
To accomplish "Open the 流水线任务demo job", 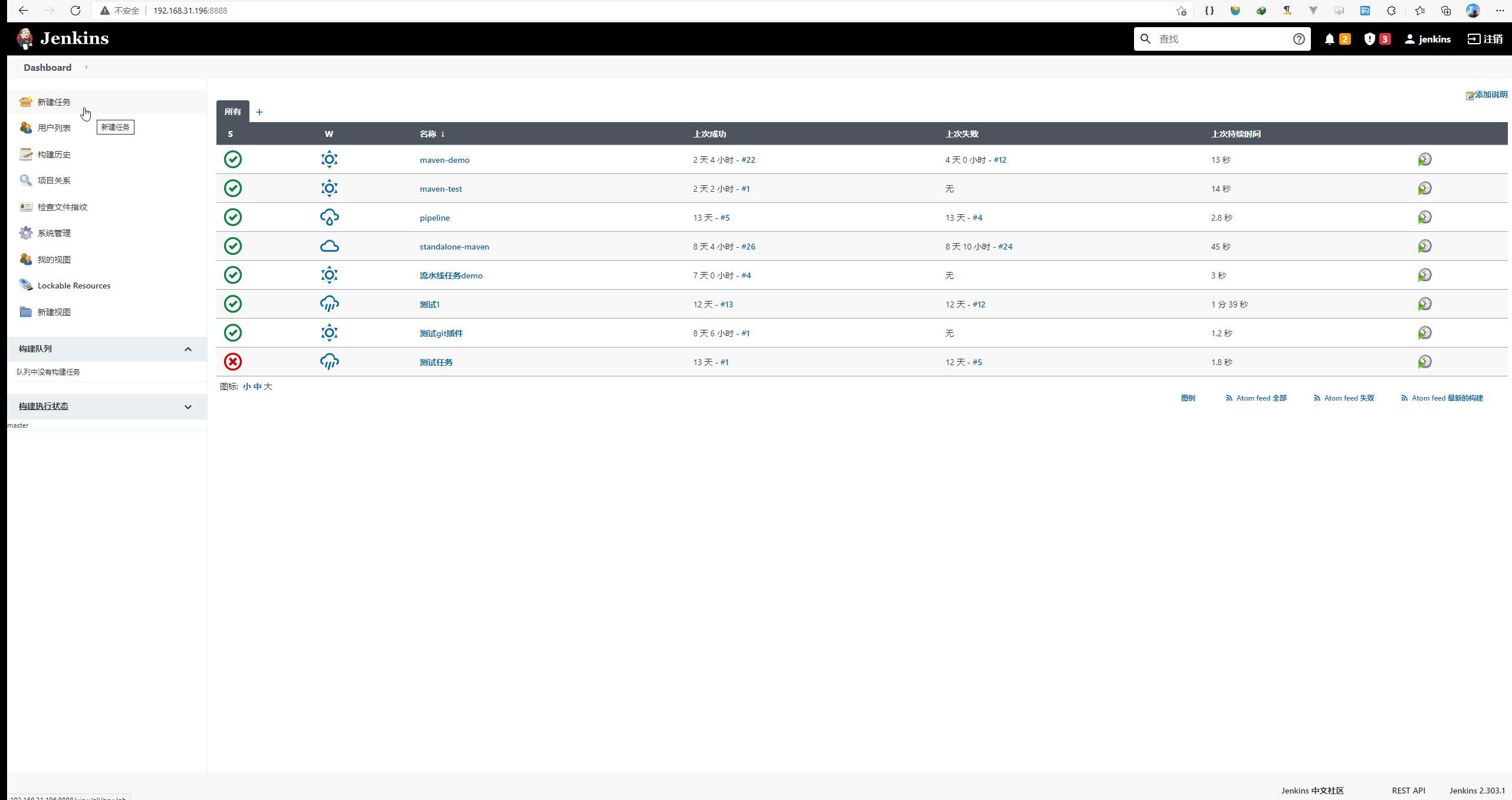I will pos(451,276).
